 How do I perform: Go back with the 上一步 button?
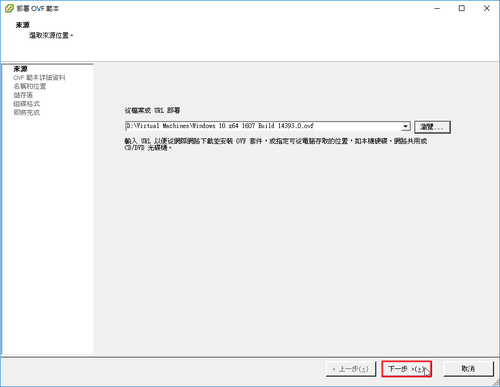(351, 369)
